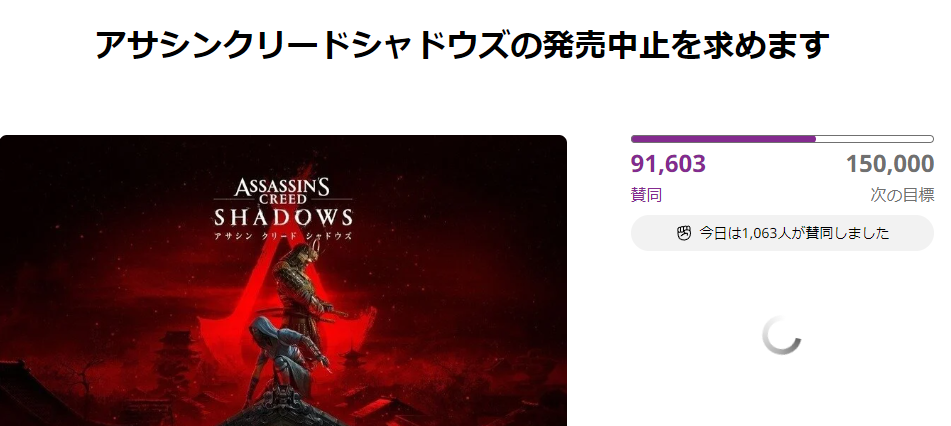Click the purple 賛同 label
This screenshot has height=426, width=951.
(x=647, y=195)
